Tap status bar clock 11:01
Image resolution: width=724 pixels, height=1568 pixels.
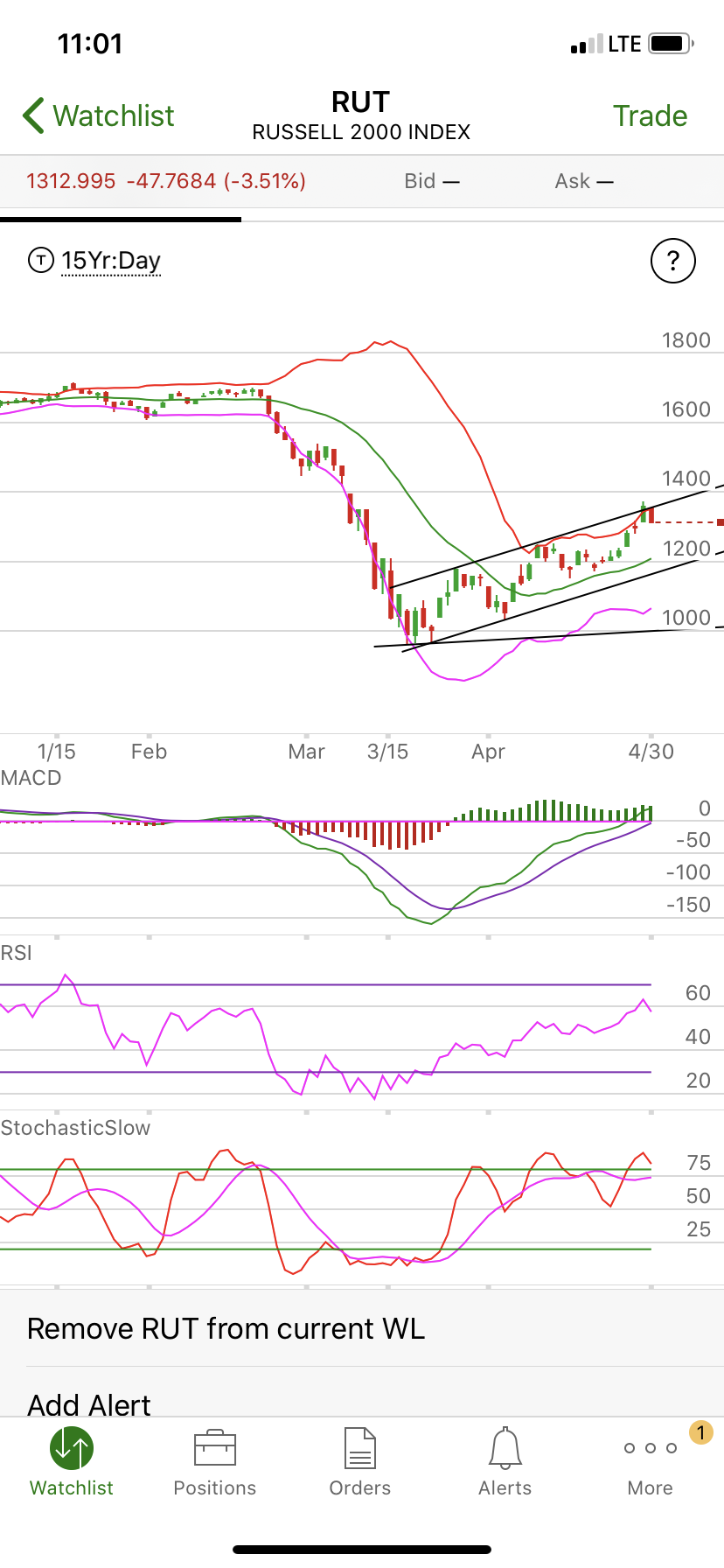pos(90,44)
